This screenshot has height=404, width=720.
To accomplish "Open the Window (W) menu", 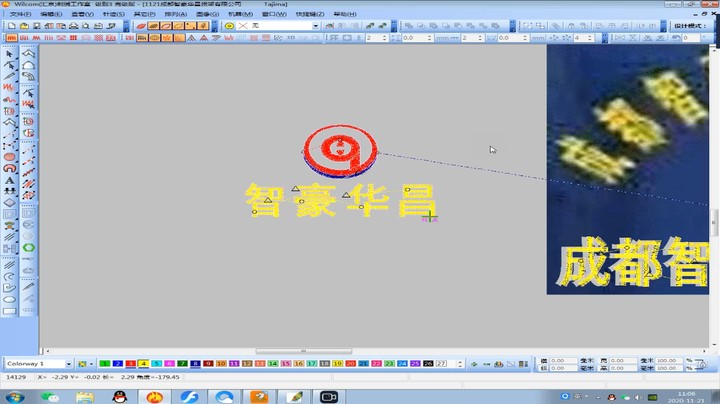I will pos(274,14).
